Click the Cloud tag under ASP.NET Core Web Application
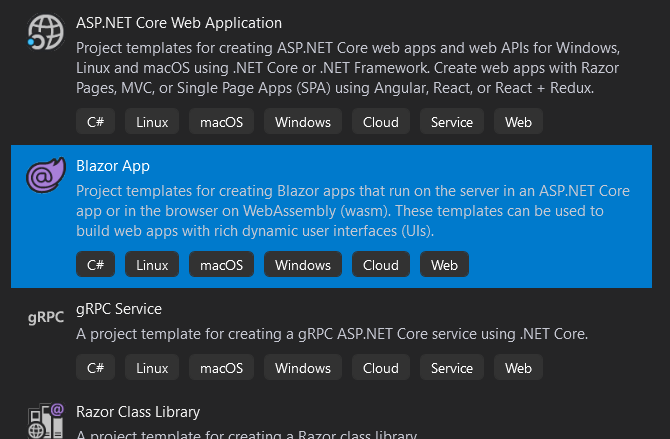 coord(381,122)
